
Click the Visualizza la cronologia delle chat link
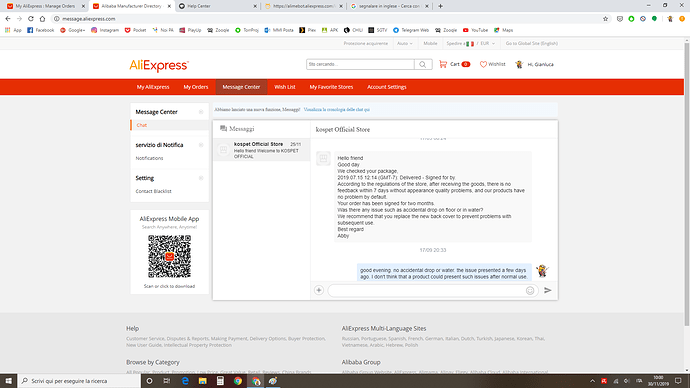click(x=337, y=110)
